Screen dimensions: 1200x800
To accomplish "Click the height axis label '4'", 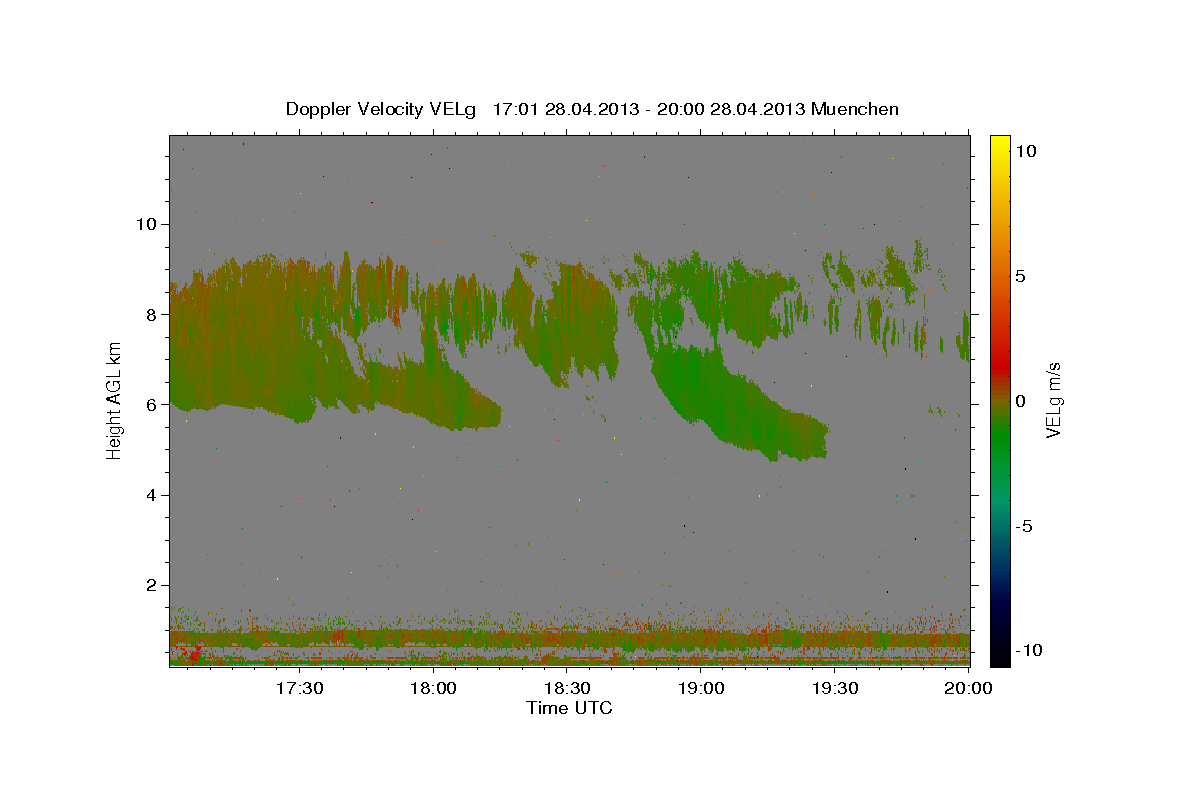I will point(150,495).
